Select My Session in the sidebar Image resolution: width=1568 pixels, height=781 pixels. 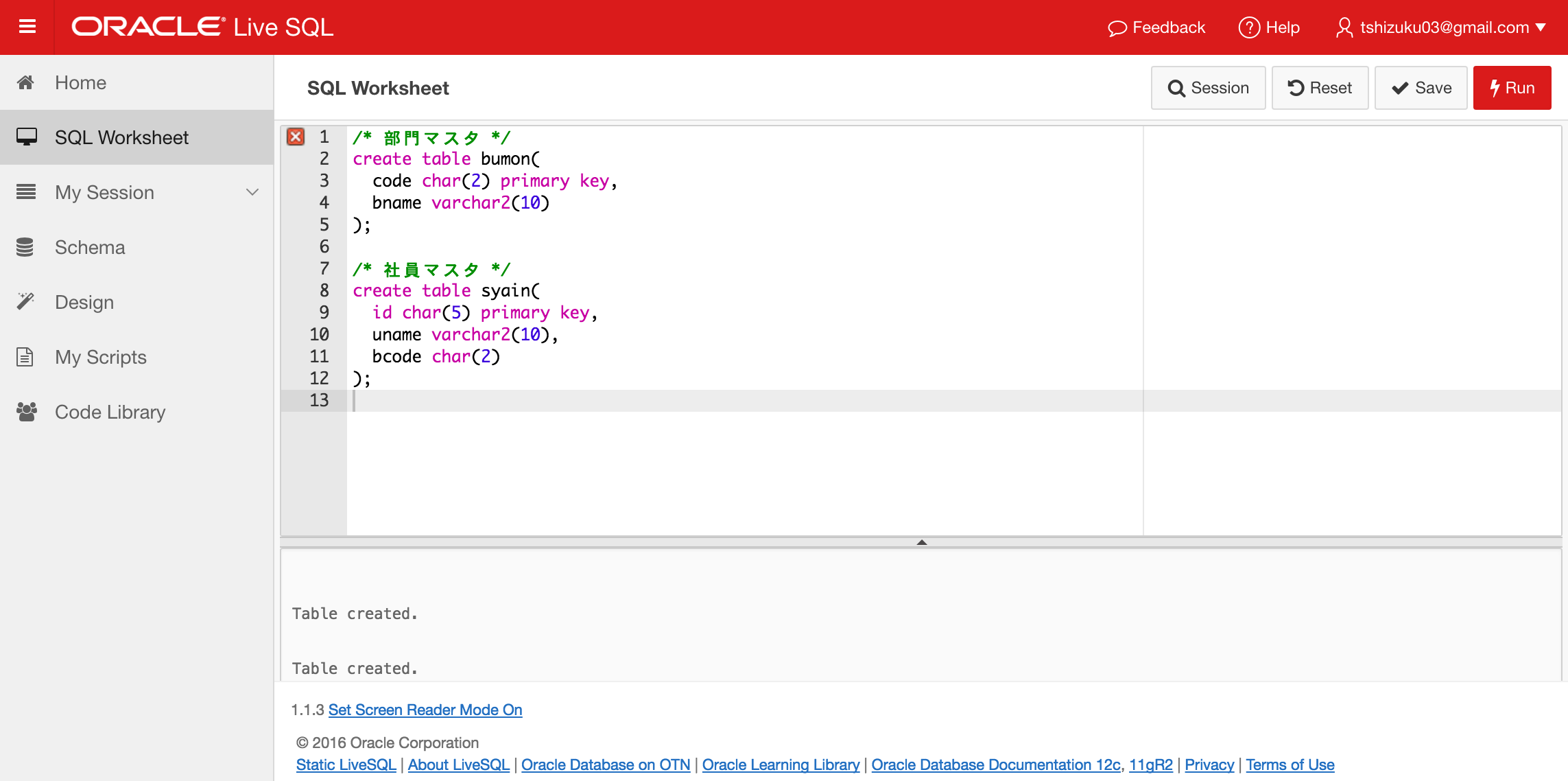click(x=104, y=192)
